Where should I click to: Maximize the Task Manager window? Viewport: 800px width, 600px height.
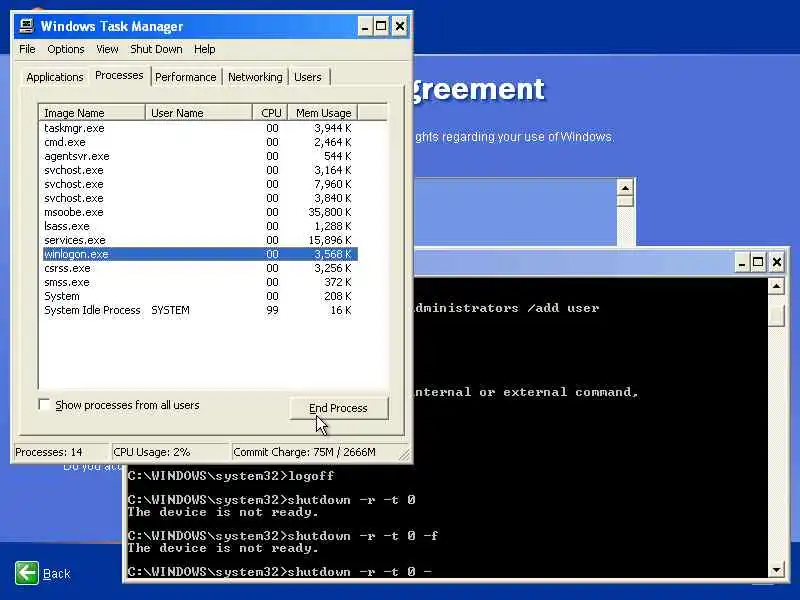click(x=381, y=26)
